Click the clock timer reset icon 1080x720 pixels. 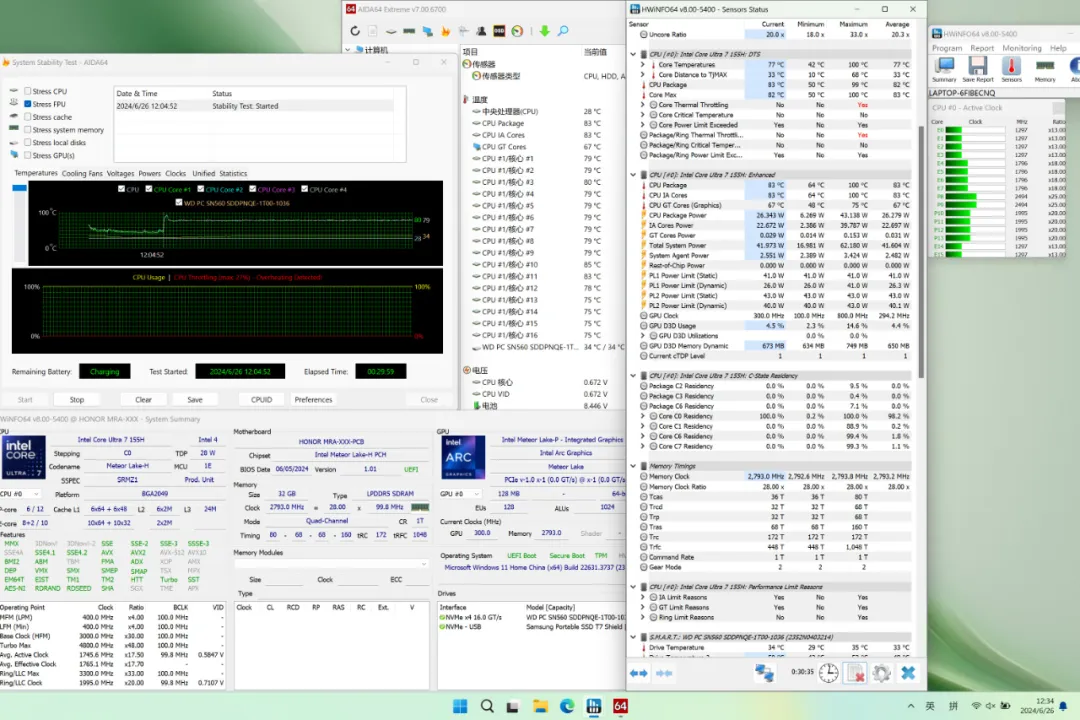[828, 673]
